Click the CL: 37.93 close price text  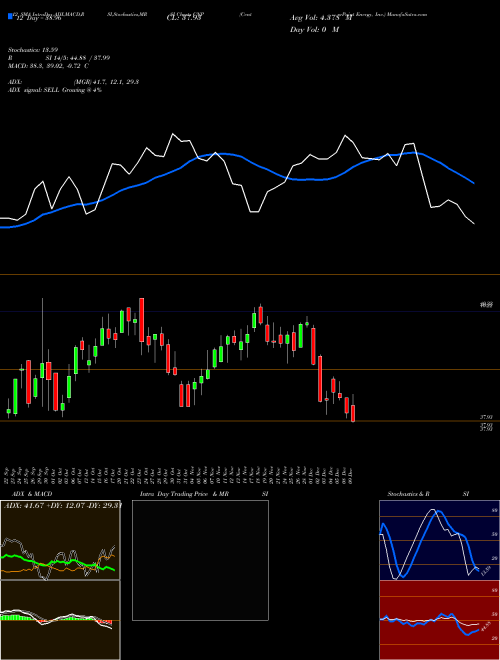(x=185, y=18)
